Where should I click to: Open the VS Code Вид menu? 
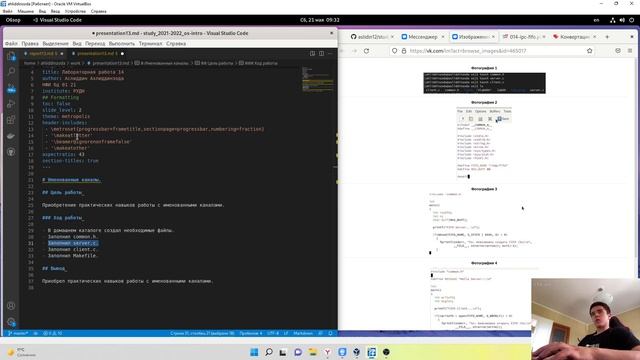77,44
